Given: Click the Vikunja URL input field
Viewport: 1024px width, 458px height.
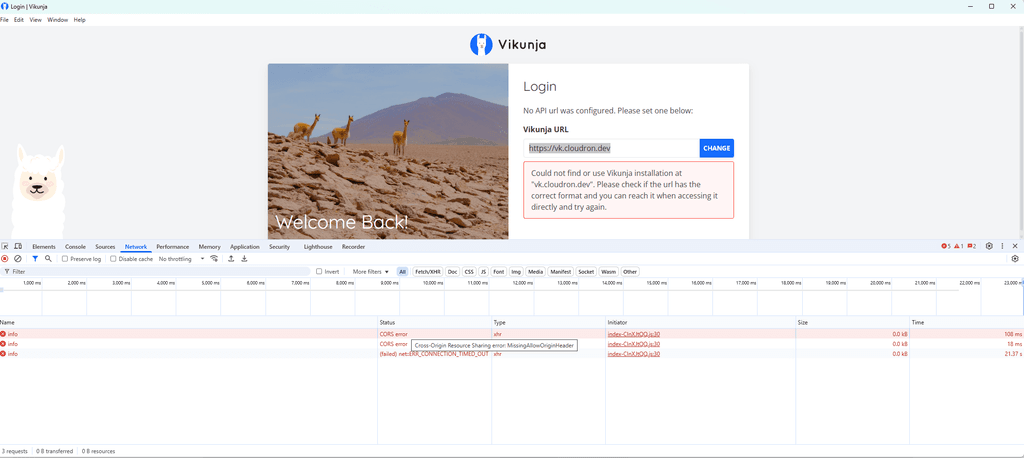Looking at the screenshot, I should [609, 148].
